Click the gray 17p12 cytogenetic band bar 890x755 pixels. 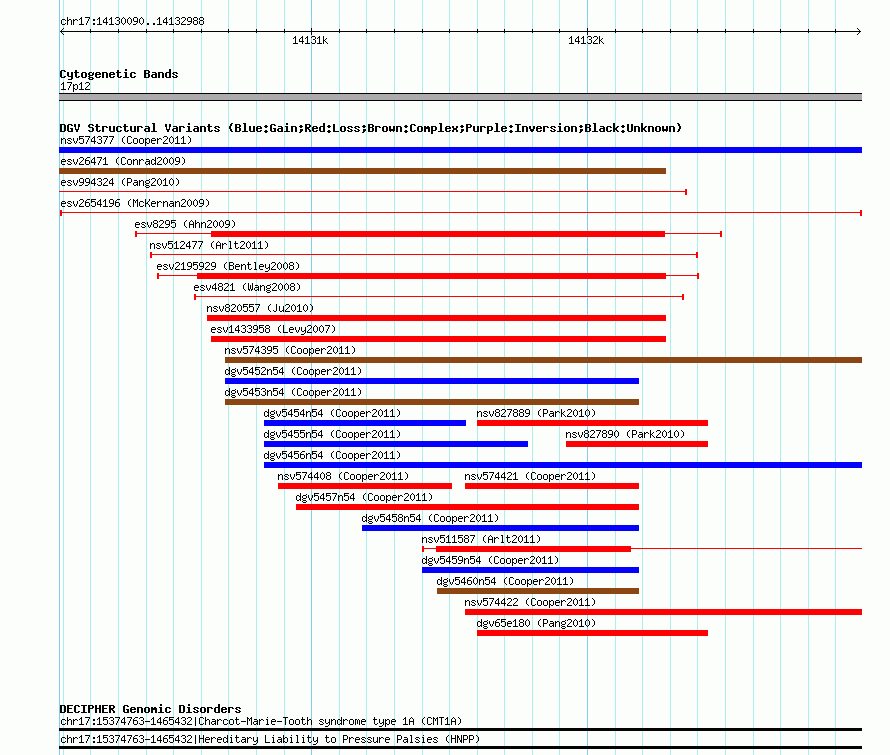click(x=460, y=97)
